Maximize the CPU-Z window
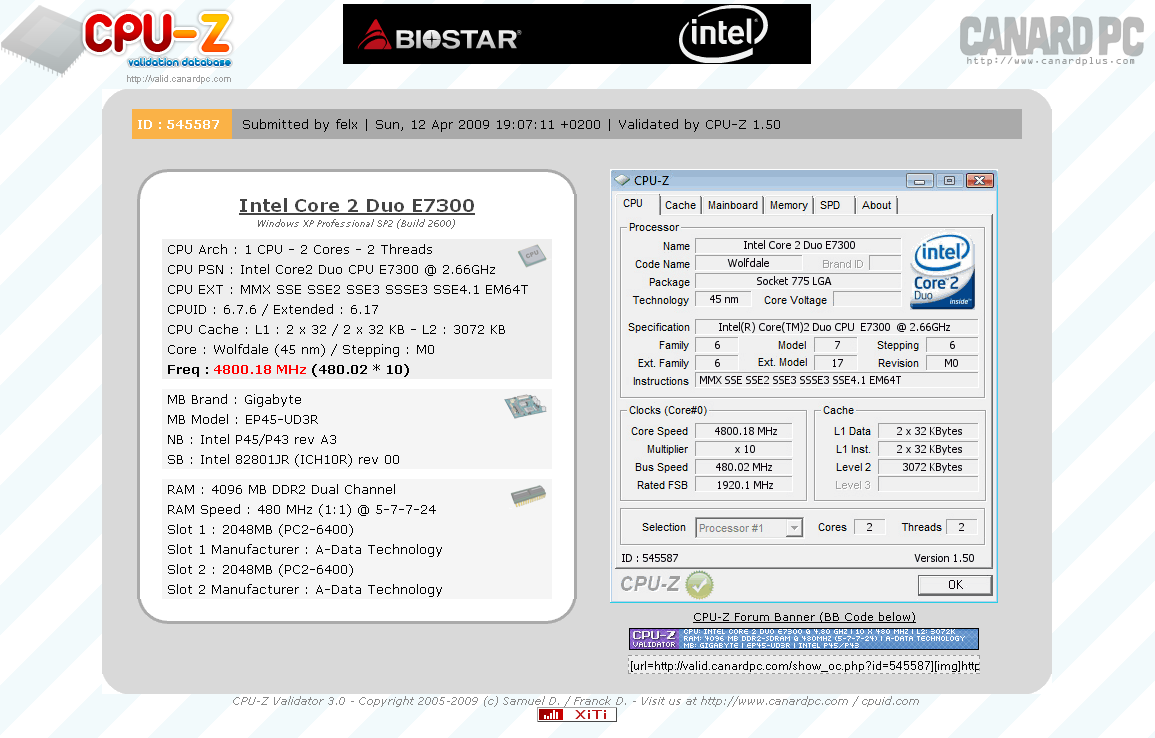The image size is (1155, 738). coord(949,180)
